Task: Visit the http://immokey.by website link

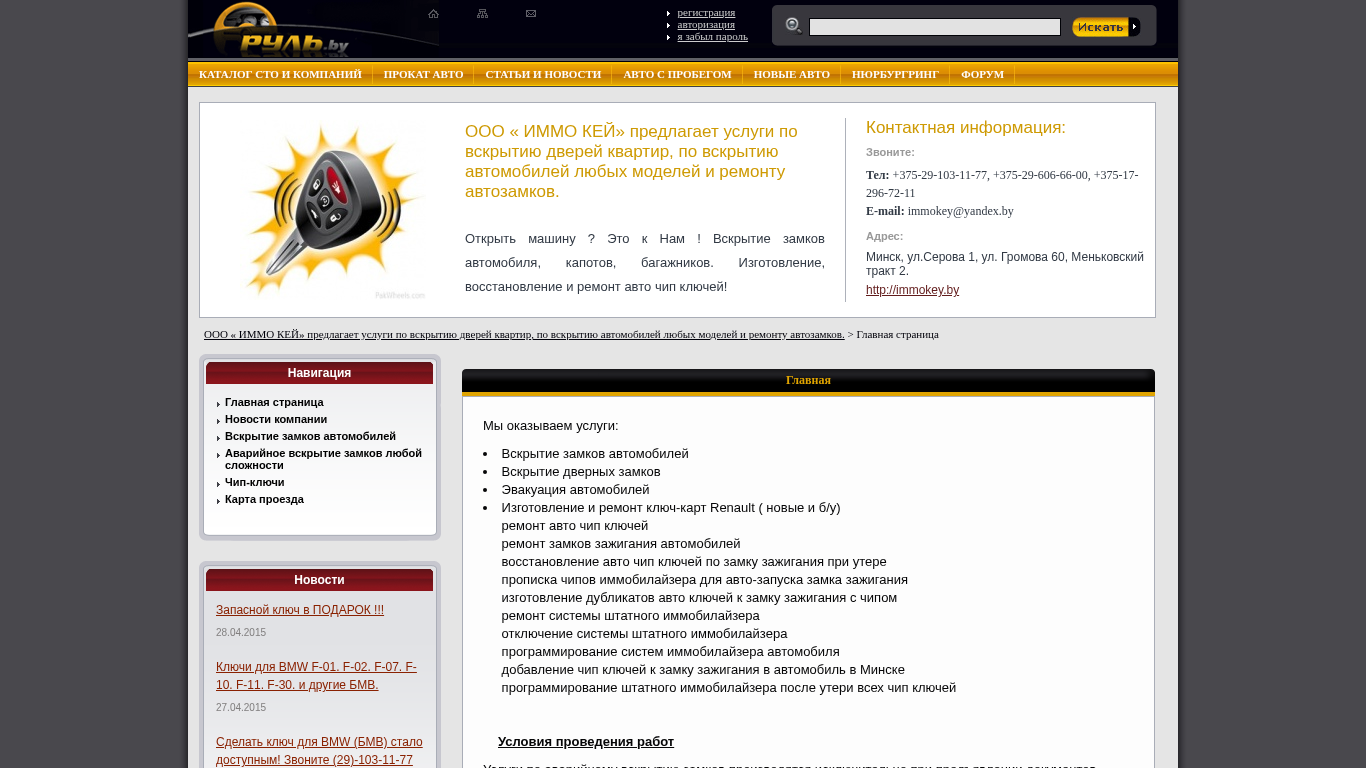Action: click(912, 290)
